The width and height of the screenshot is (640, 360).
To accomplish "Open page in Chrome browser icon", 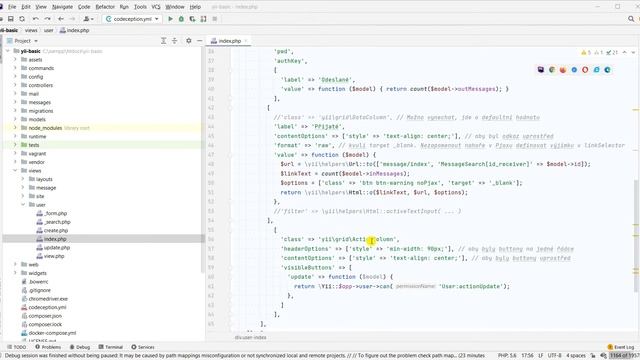I will pos(552,70).
